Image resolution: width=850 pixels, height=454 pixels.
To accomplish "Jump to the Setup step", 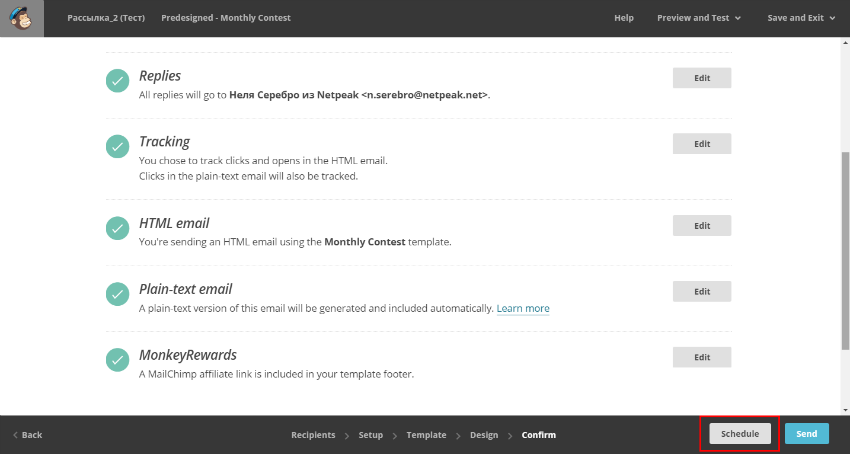I will (x=371, y=435).
